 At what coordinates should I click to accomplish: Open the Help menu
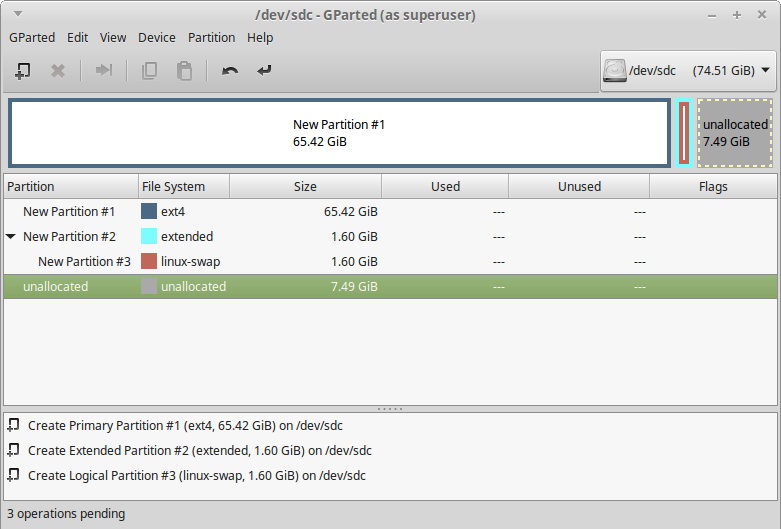pyautogui.click(x=260, y=38)
